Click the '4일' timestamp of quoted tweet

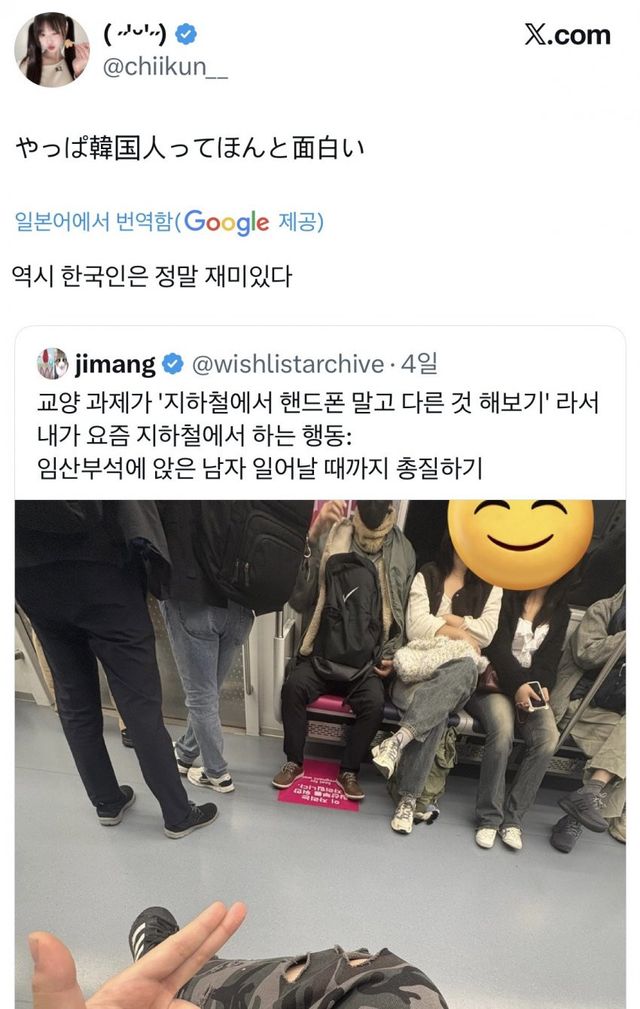tap(419, 364)
